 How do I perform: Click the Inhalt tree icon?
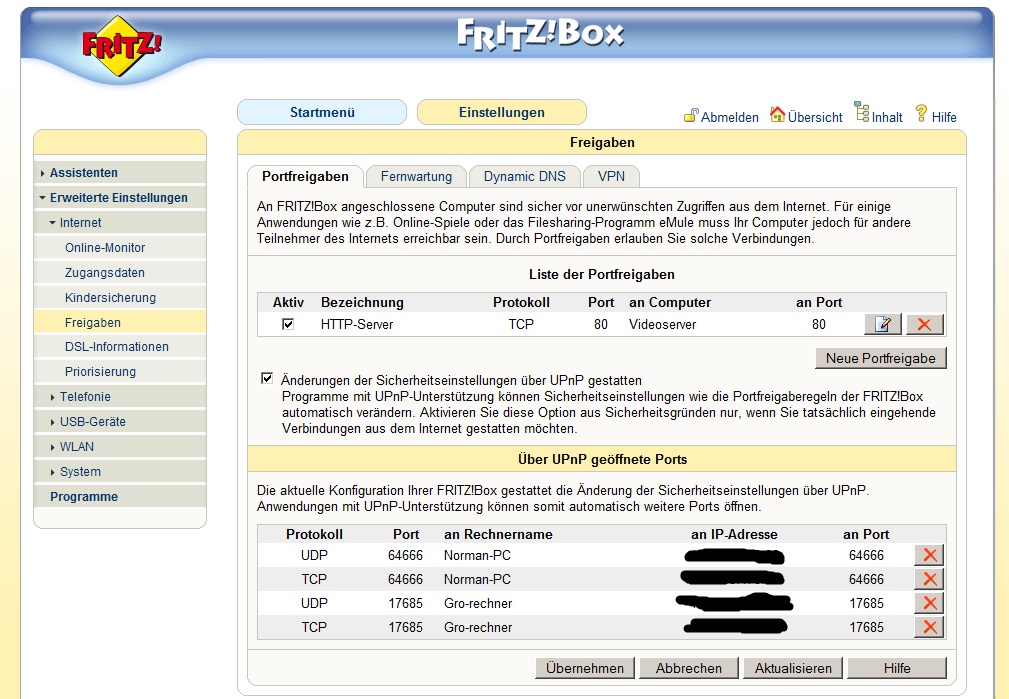coord(862,111)
